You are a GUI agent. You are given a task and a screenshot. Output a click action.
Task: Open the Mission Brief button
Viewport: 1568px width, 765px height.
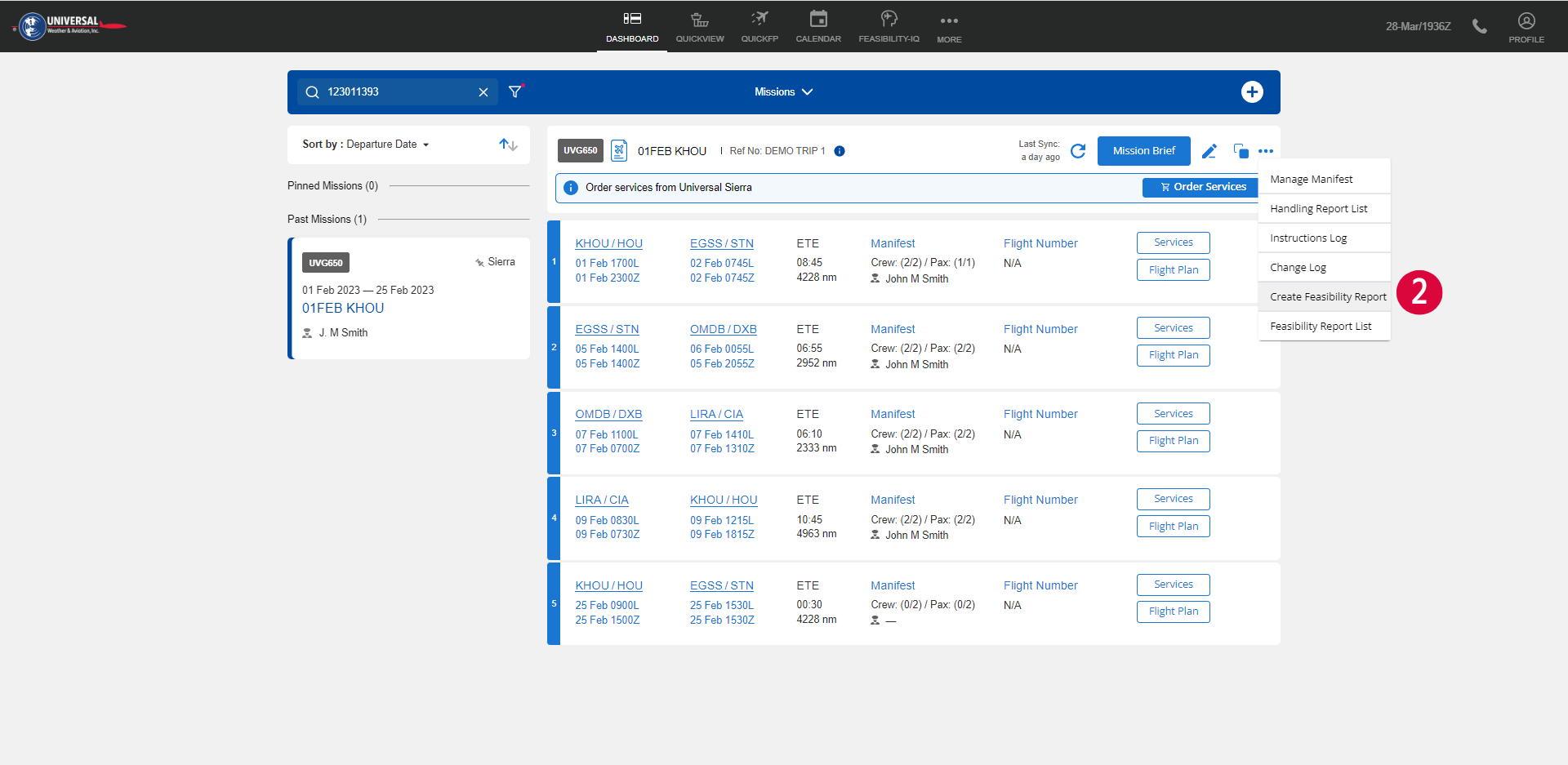pyautogui.click(x=1143, y=151)
